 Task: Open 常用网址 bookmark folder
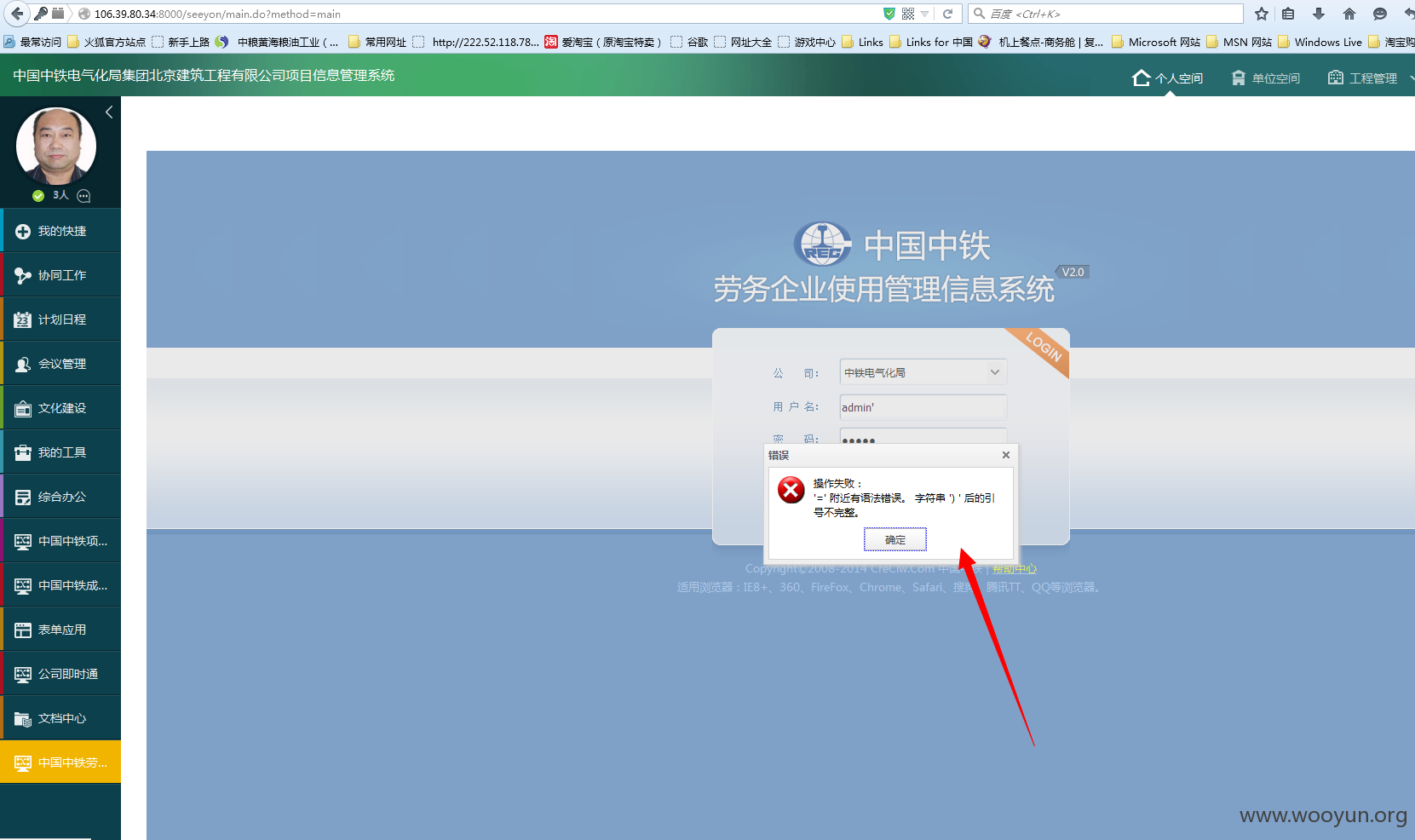click(x=377, y=42)
